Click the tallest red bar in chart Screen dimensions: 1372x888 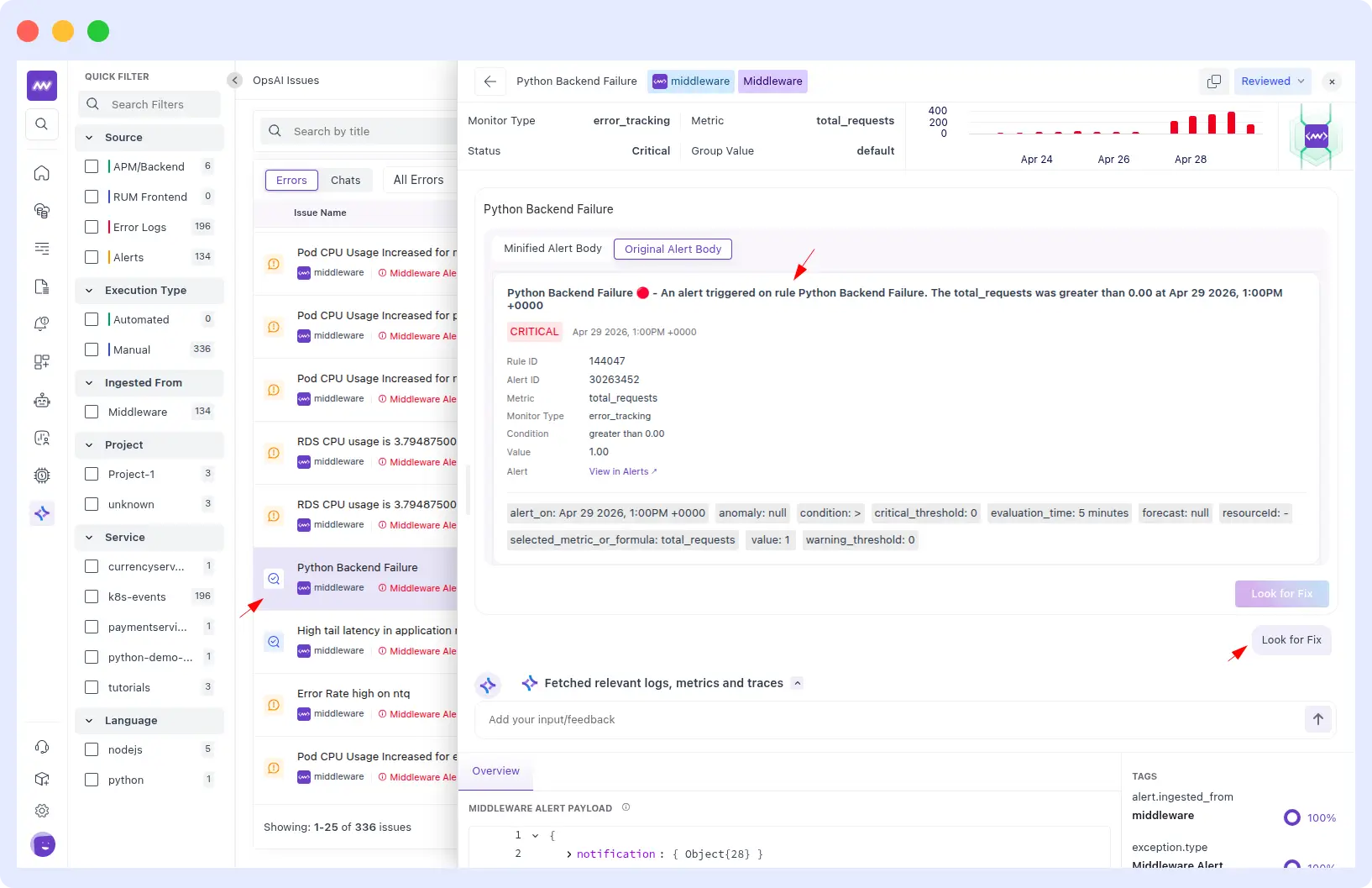(x=1231, y=123)
